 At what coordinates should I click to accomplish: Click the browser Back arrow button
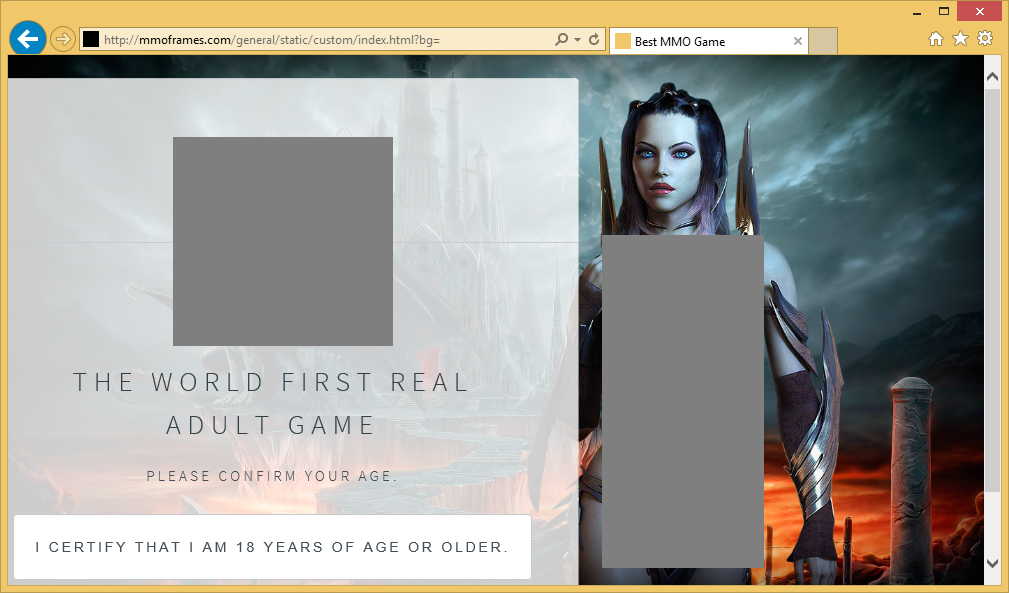click(27, 39)
